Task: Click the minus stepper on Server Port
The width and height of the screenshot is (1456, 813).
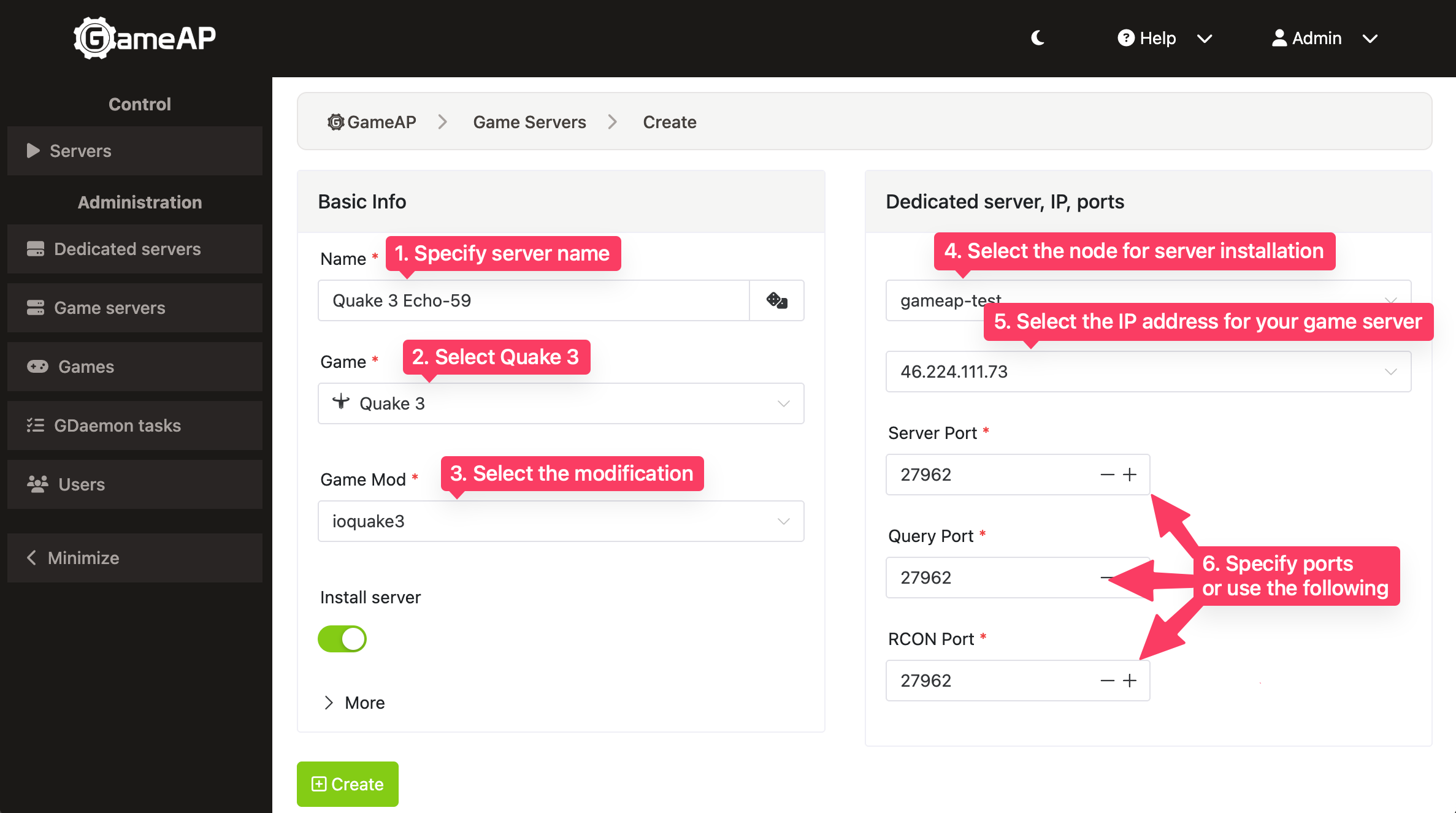Action: pos(1107,475)
